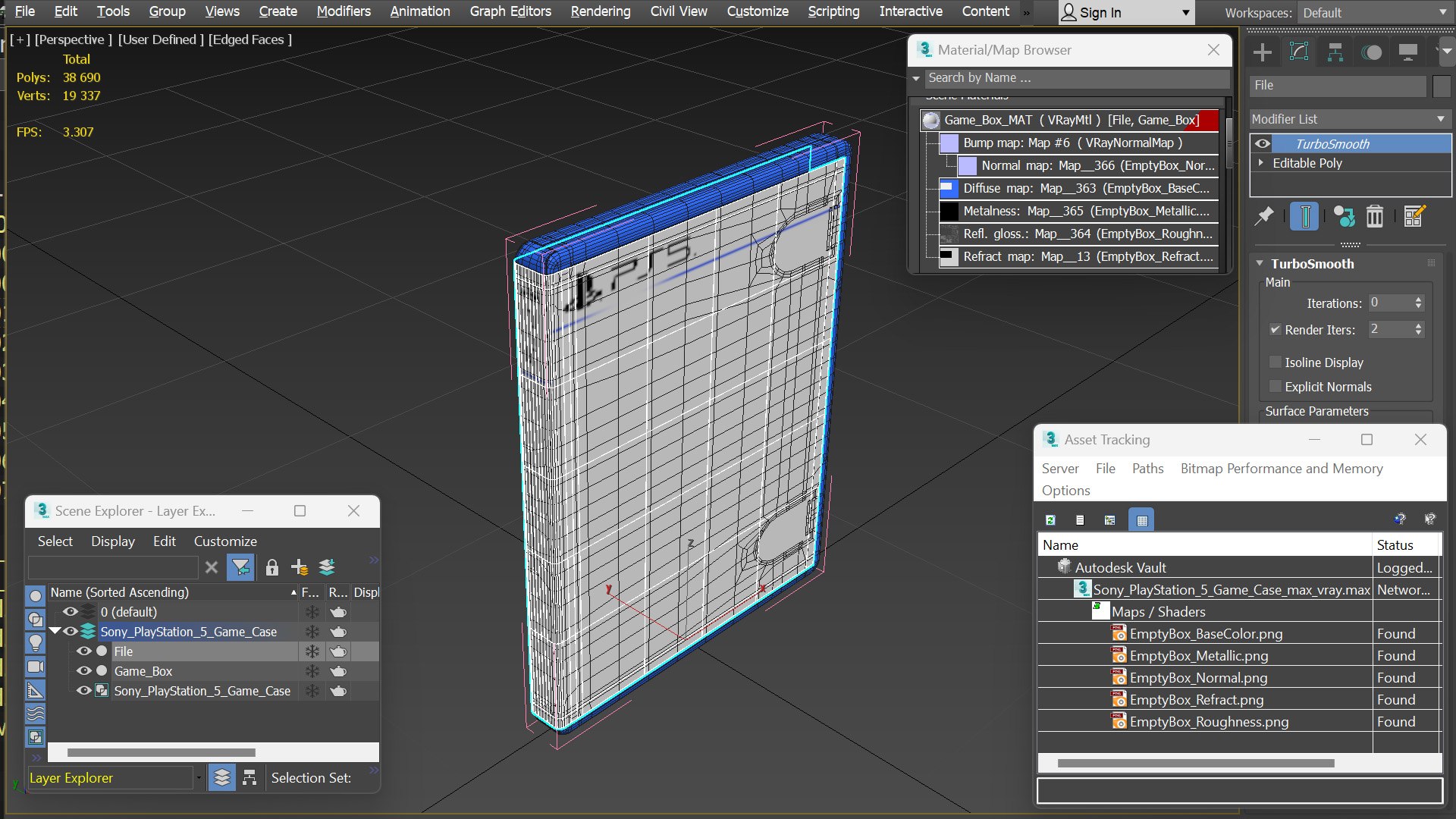Select the Asset Tracking table view icon
The height and width of the screenshot is (819, 1456).
point(1141,519)
